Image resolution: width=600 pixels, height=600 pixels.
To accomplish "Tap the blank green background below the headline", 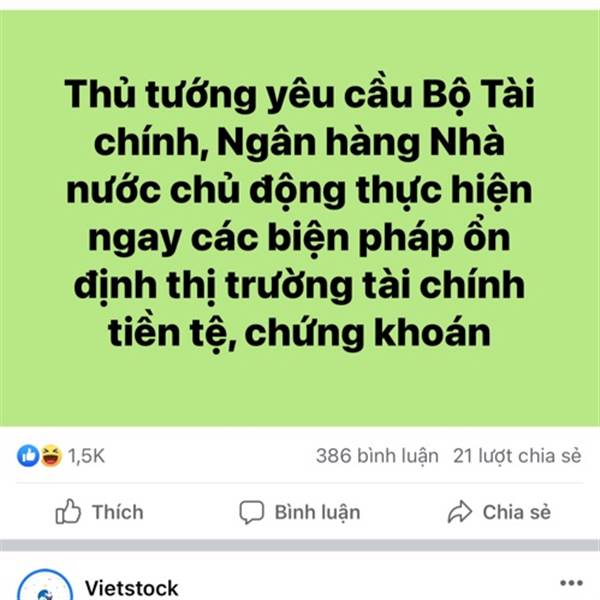I will [x=300, y=388].
